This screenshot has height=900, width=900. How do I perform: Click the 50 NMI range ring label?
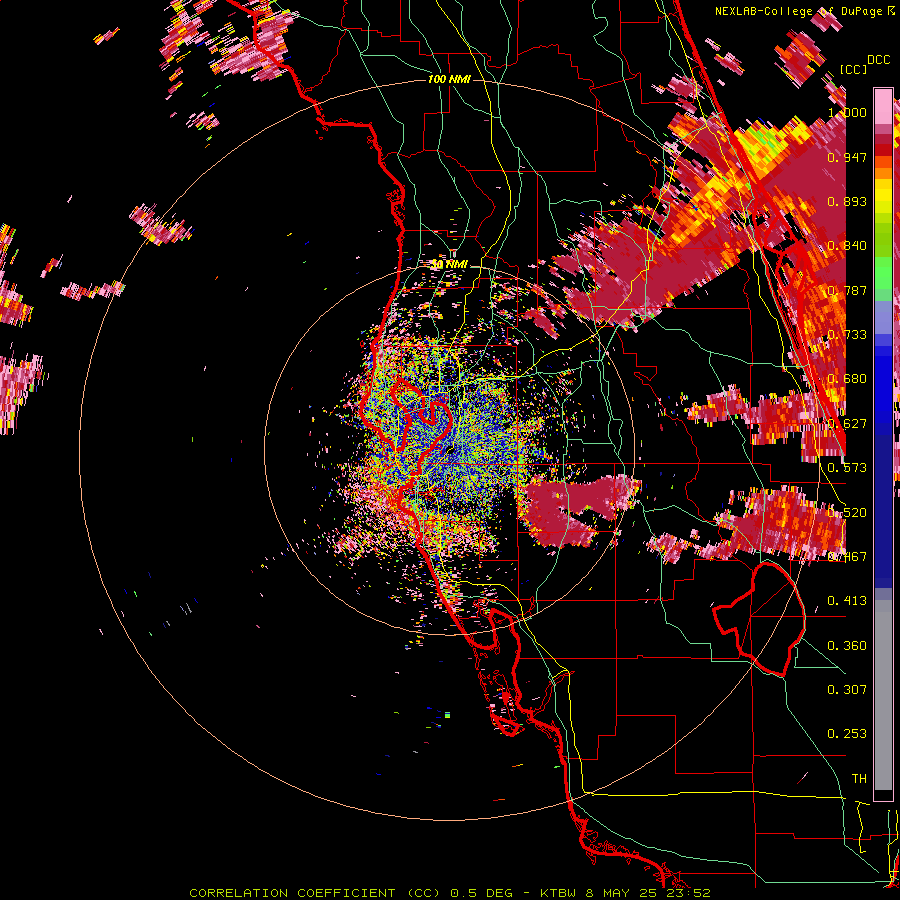click(449, 264)
